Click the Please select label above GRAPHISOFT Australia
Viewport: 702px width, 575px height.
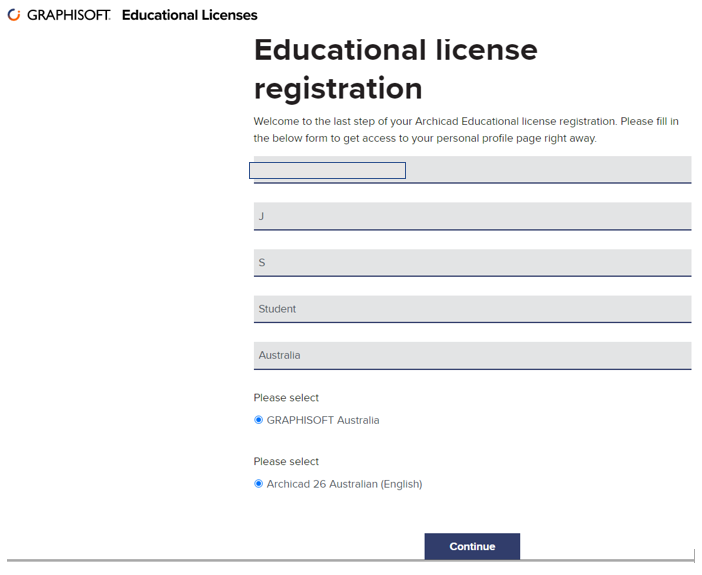tap(286, 398)
